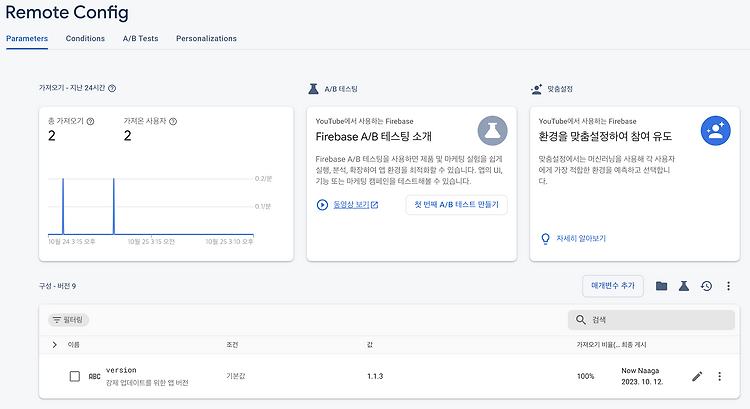Click the play icon beside 동영상 보기
Screen dimensions: 750x409
click(x=322, y=205)
